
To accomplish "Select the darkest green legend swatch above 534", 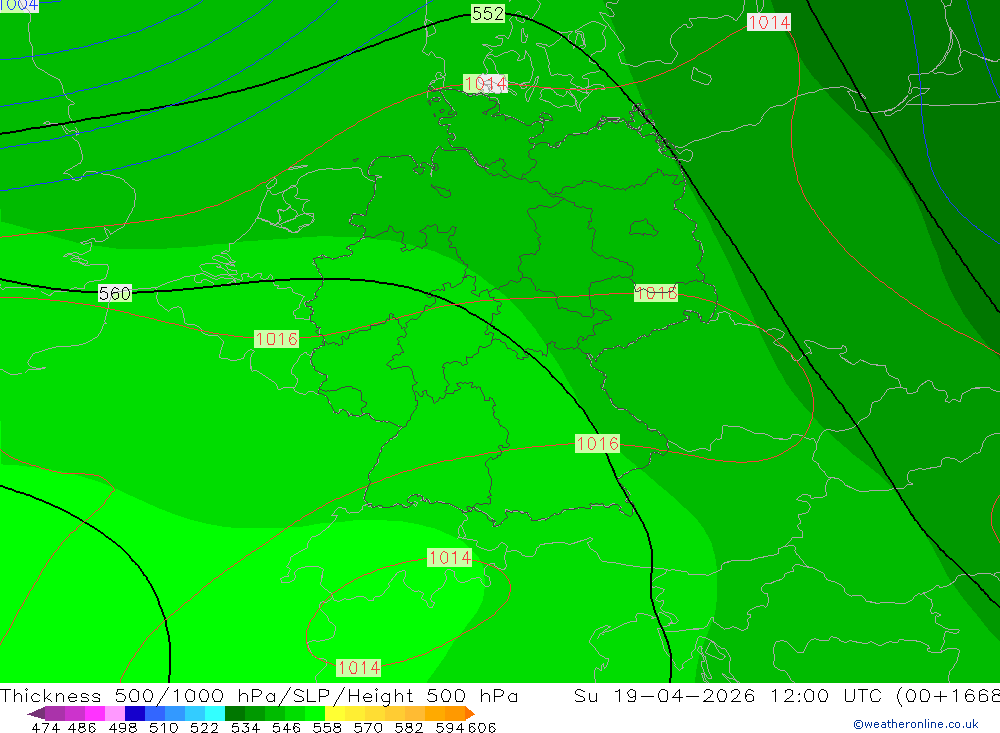I will [x=234, y=713].
